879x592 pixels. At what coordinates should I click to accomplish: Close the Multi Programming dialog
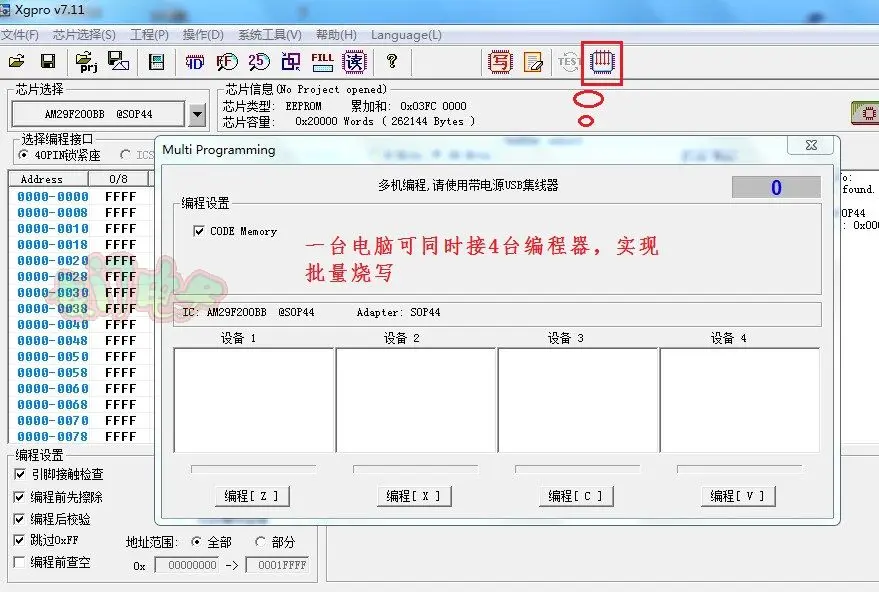[x=811, y=145]
